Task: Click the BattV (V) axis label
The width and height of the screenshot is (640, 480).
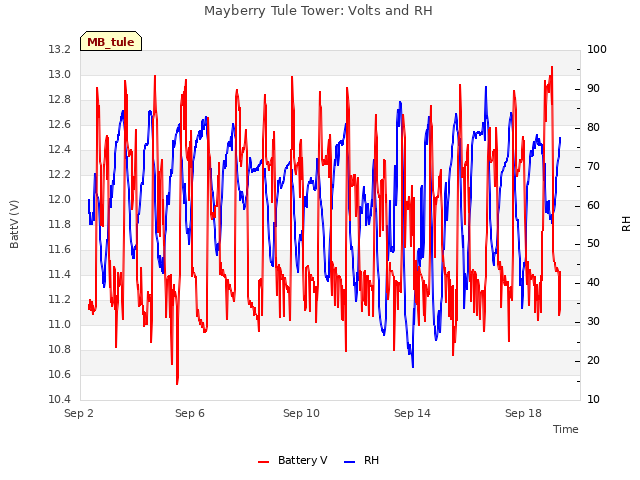Action: (x=14, y=224)
